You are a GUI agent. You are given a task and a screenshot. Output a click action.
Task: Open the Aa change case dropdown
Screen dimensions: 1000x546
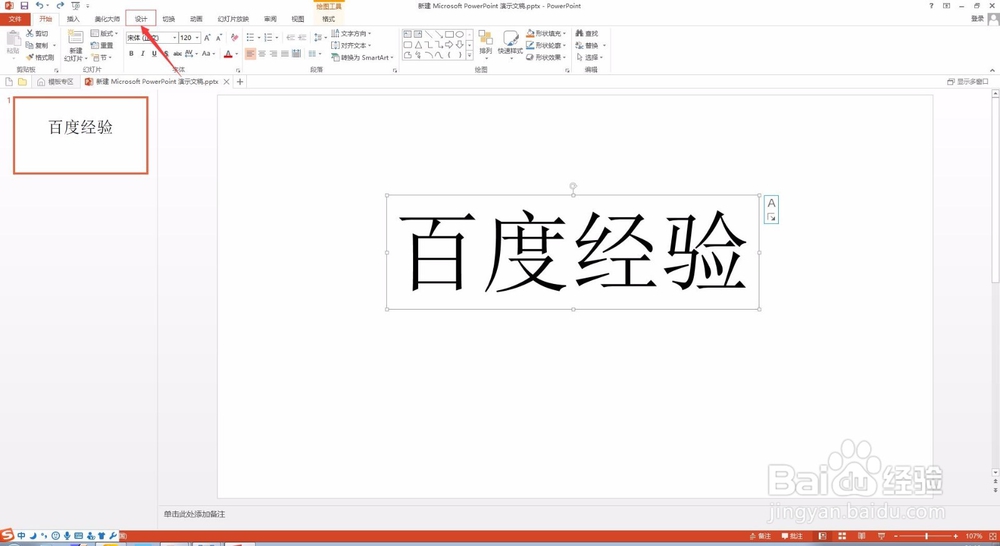(x=209, y=54)
